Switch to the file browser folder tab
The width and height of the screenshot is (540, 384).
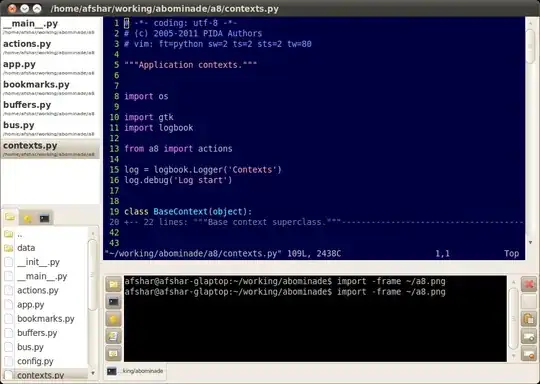(10, 217)
